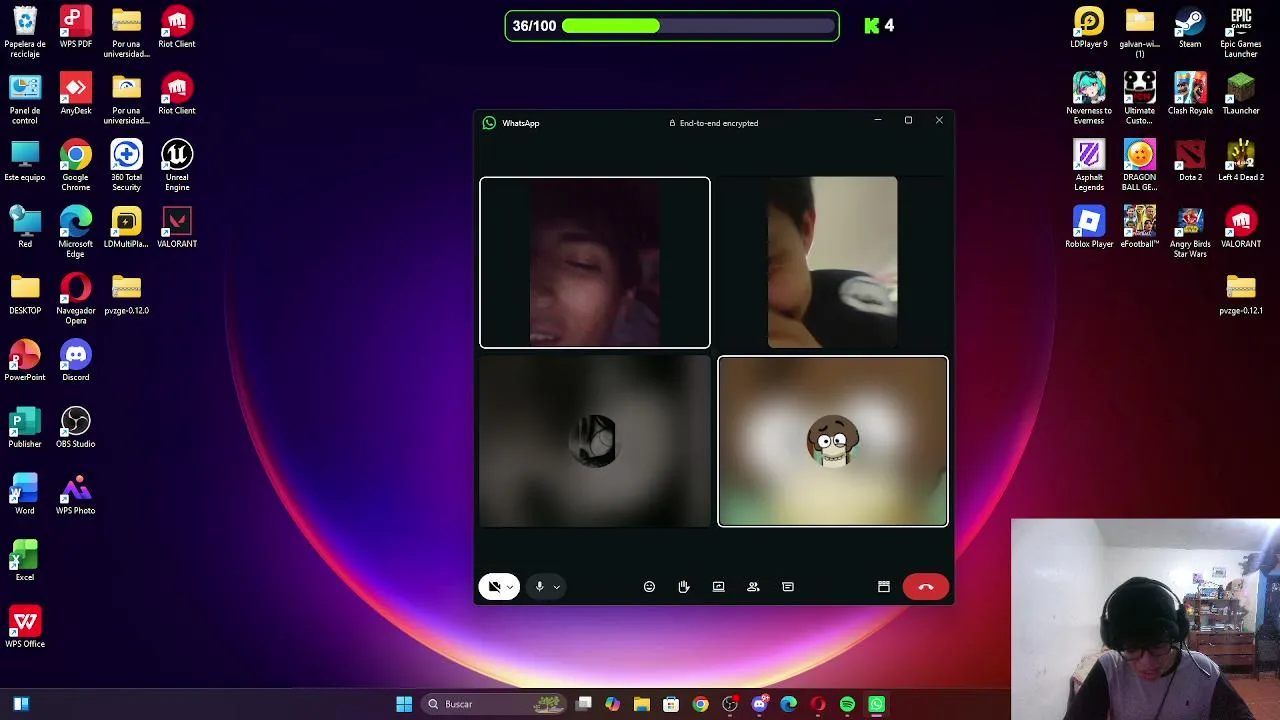
Task: Open eFootball desktop shortcut
Action: 1140,227
